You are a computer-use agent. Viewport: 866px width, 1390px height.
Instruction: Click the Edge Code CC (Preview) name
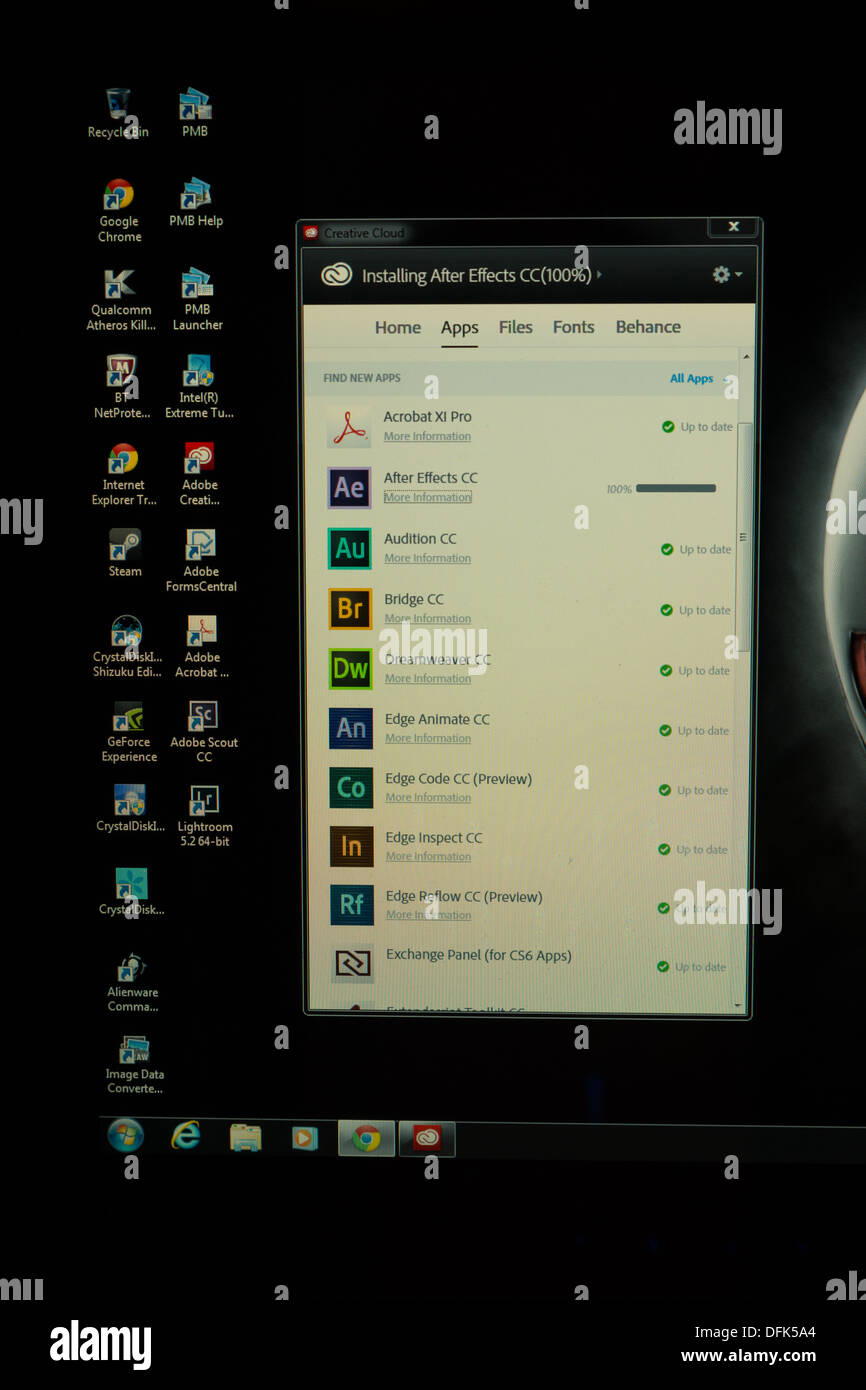click(x=459, y=779)
